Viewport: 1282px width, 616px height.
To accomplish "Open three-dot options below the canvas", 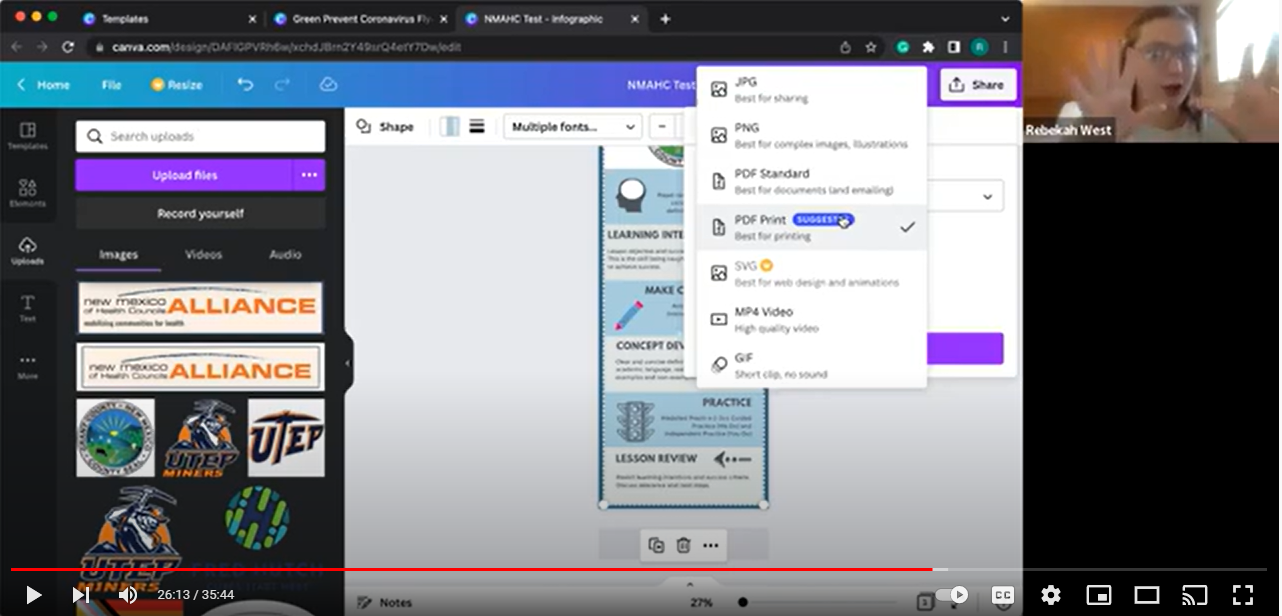I will click(x=710, y=545).
